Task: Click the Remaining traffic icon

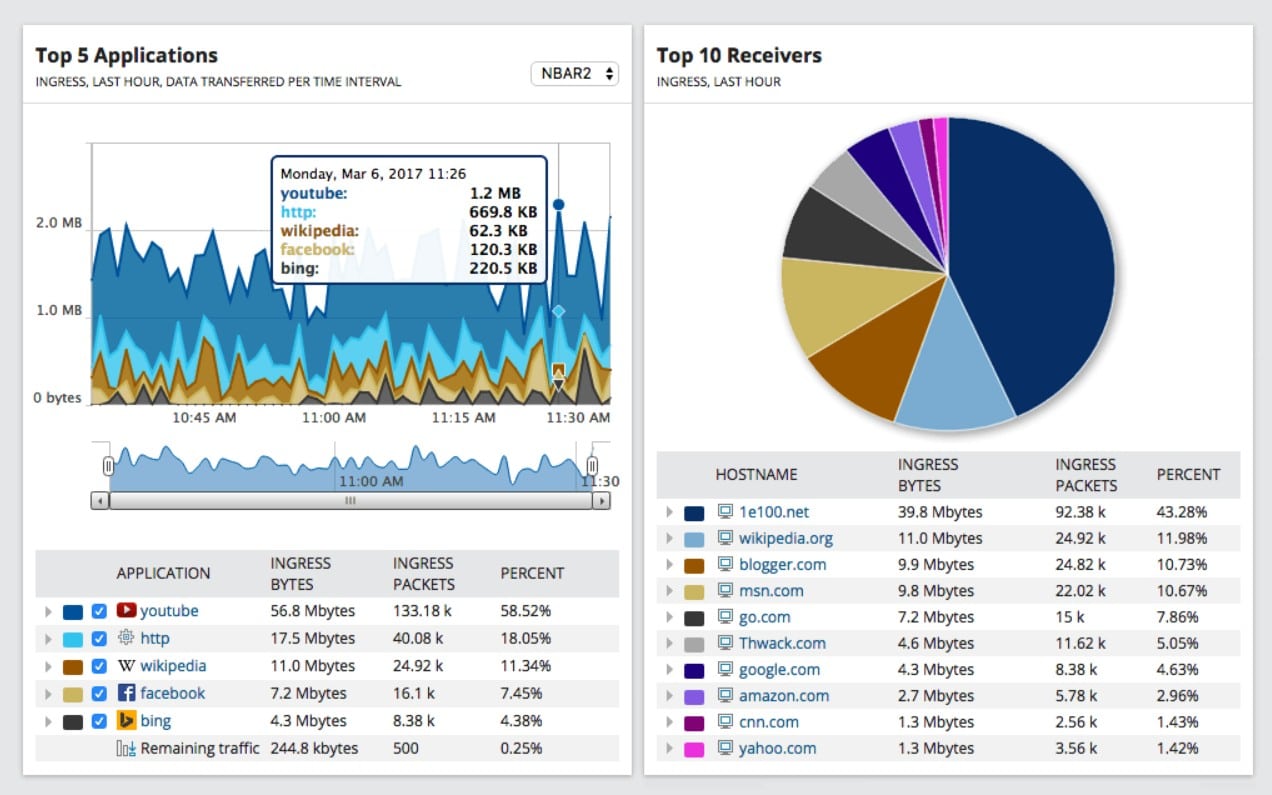Action: (x=126, y=748)
